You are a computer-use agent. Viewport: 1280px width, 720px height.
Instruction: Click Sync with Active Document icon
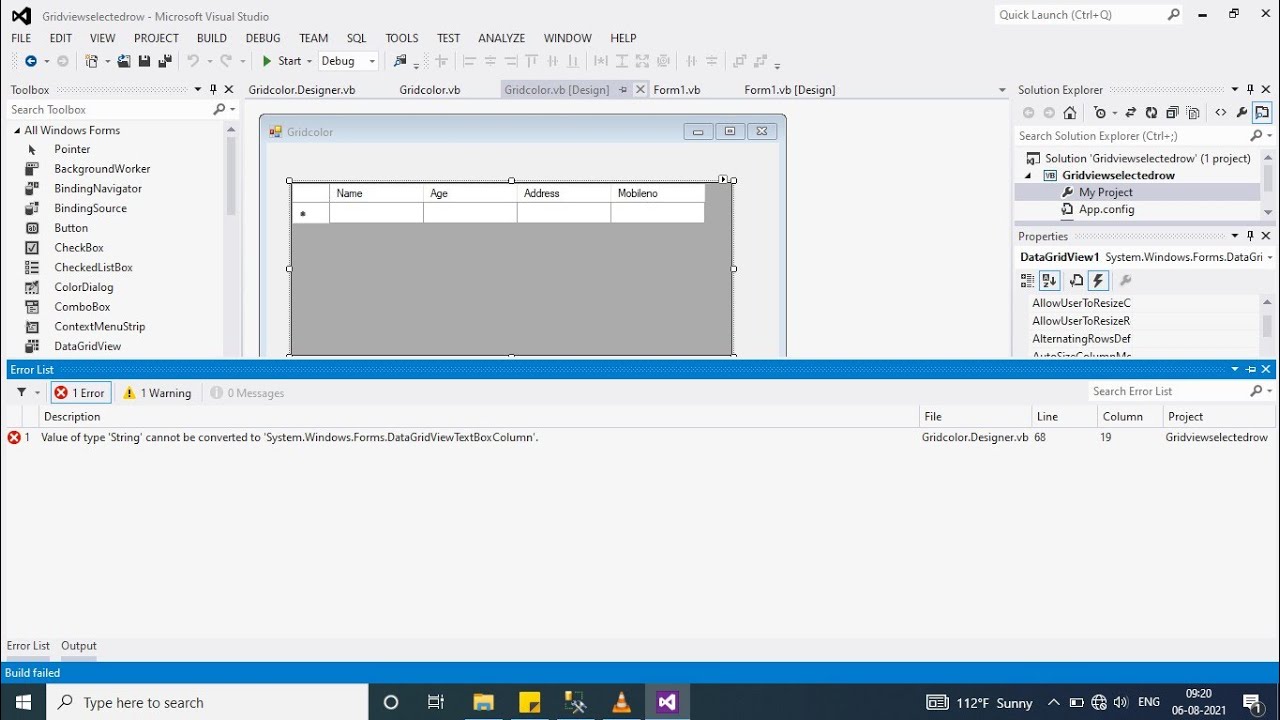(x=1131, y=113)
